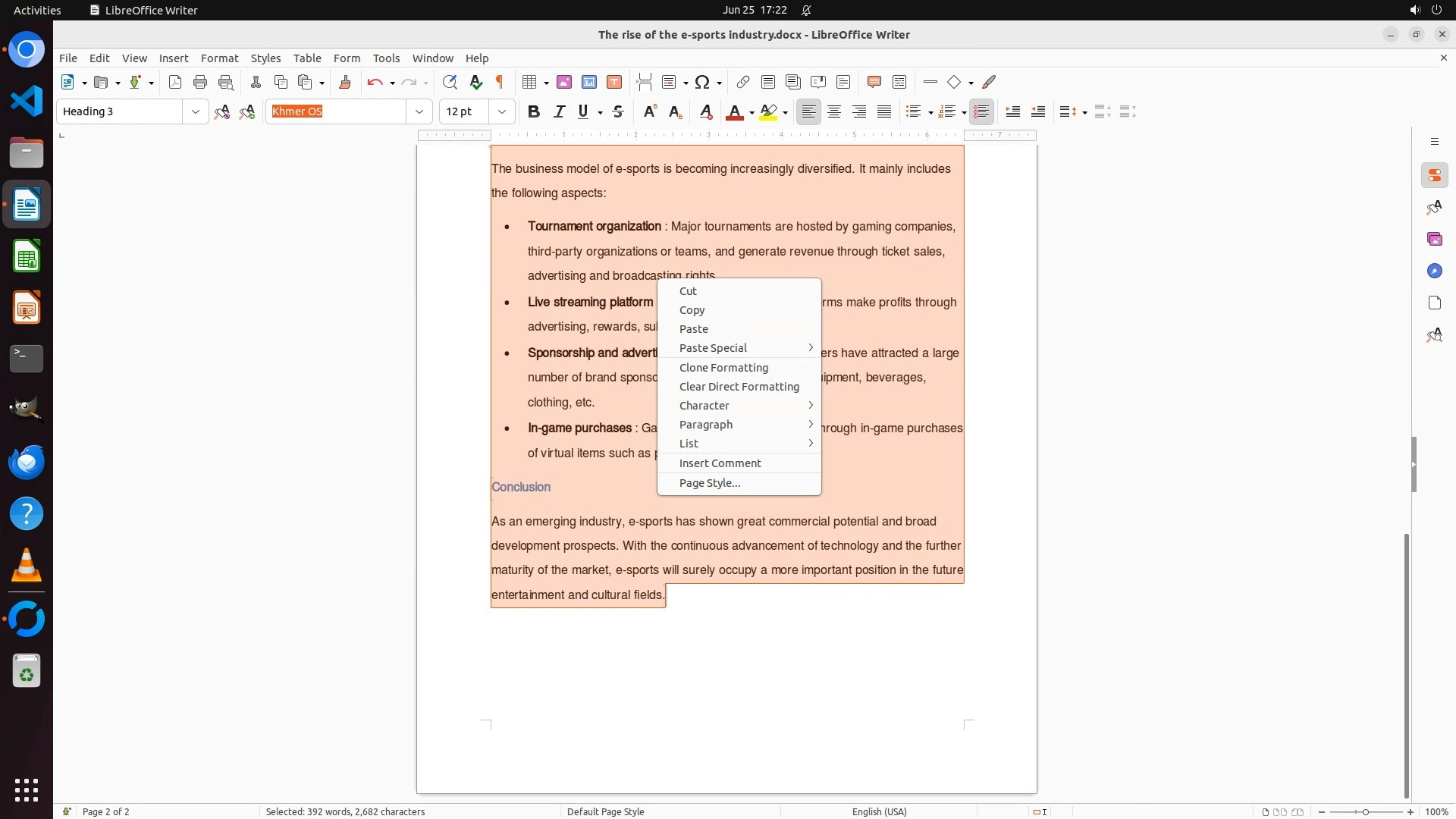The image size is (1456, 819).
Task: Click the zoom slider in status bar
Action: (1366, 812)
